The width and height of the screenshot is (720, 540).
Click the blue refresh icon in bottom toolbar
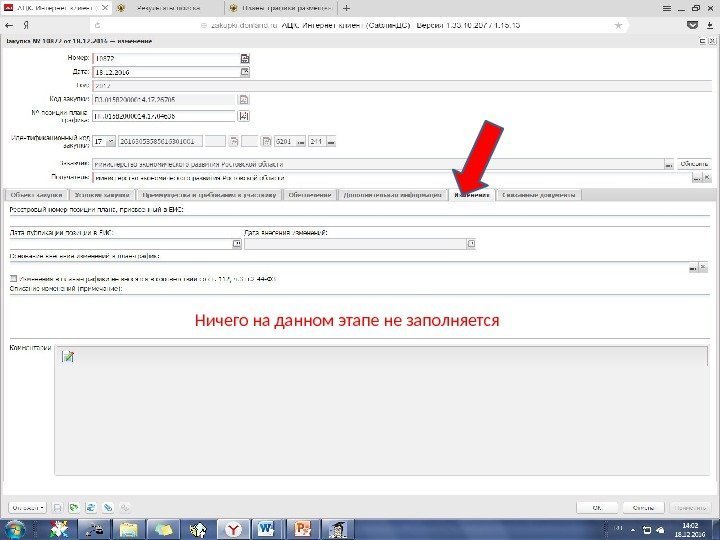tap(90, 508)
